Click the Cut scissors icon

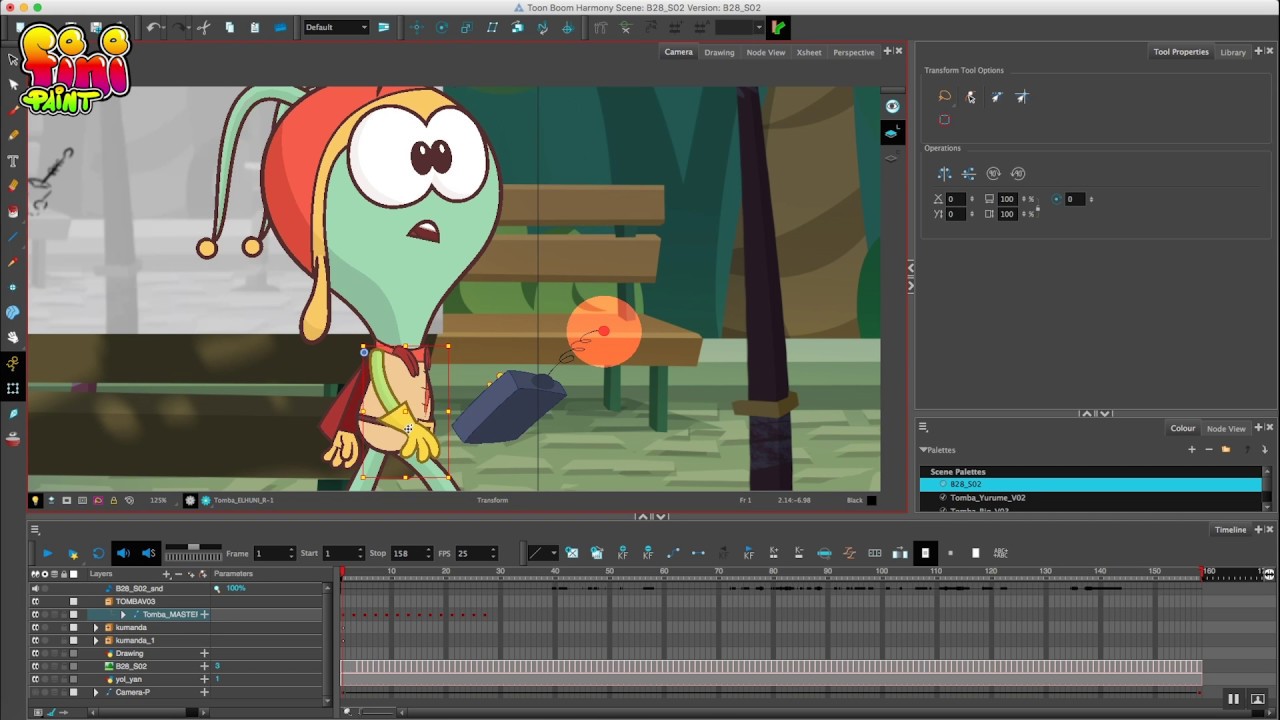pyautogui.click(x=204, y=27)
